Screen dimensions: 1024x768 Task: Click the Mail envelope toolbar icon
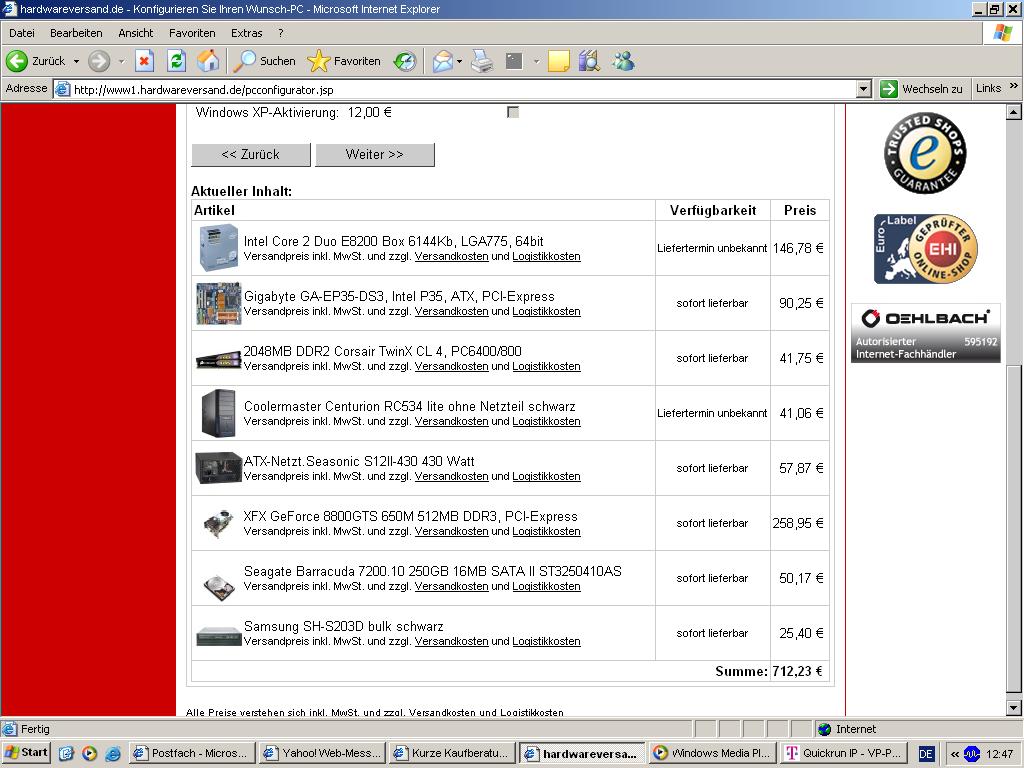click(x=442, y=61)
